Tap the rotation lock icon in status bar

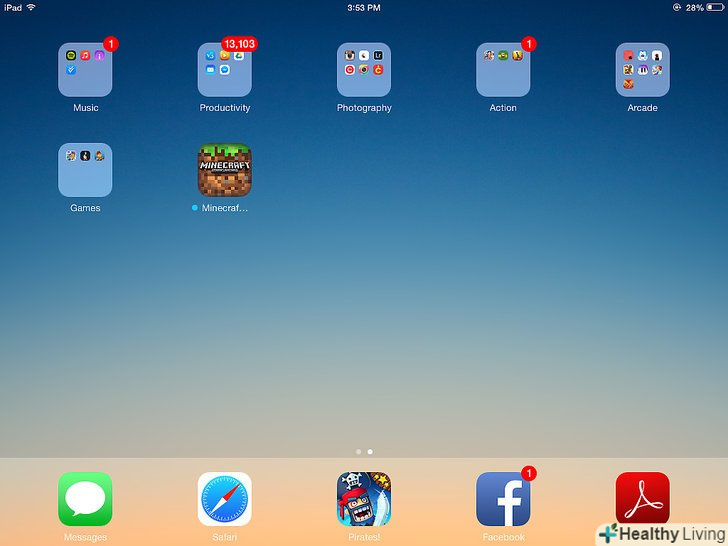point(676,7)
